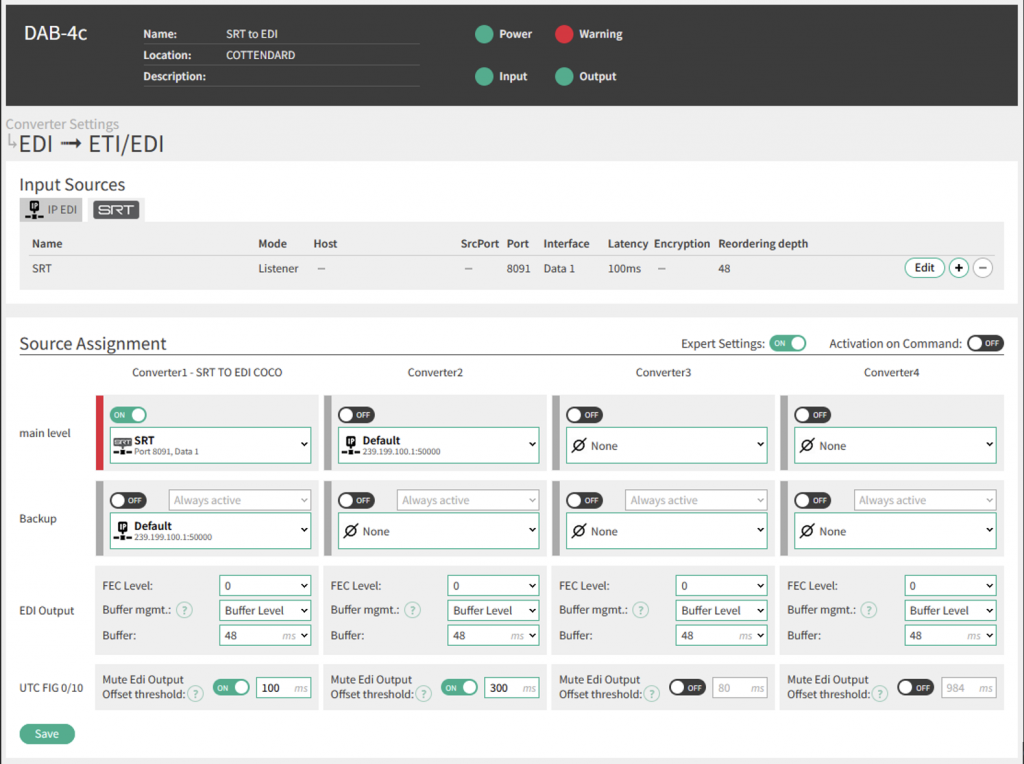Open Converter2 Backup None source dropdown

(x=438, y=531)
